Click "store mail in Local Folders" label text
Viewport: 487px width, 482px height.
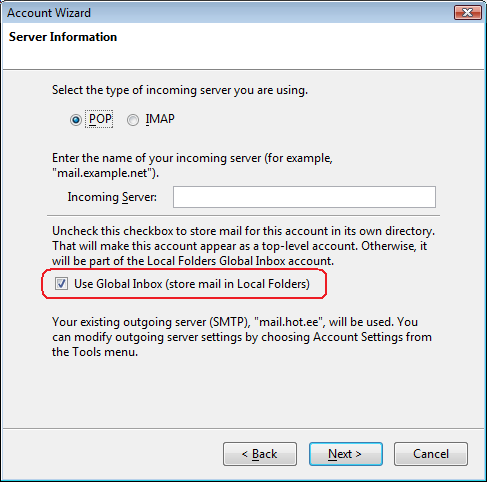click(238, 284)
